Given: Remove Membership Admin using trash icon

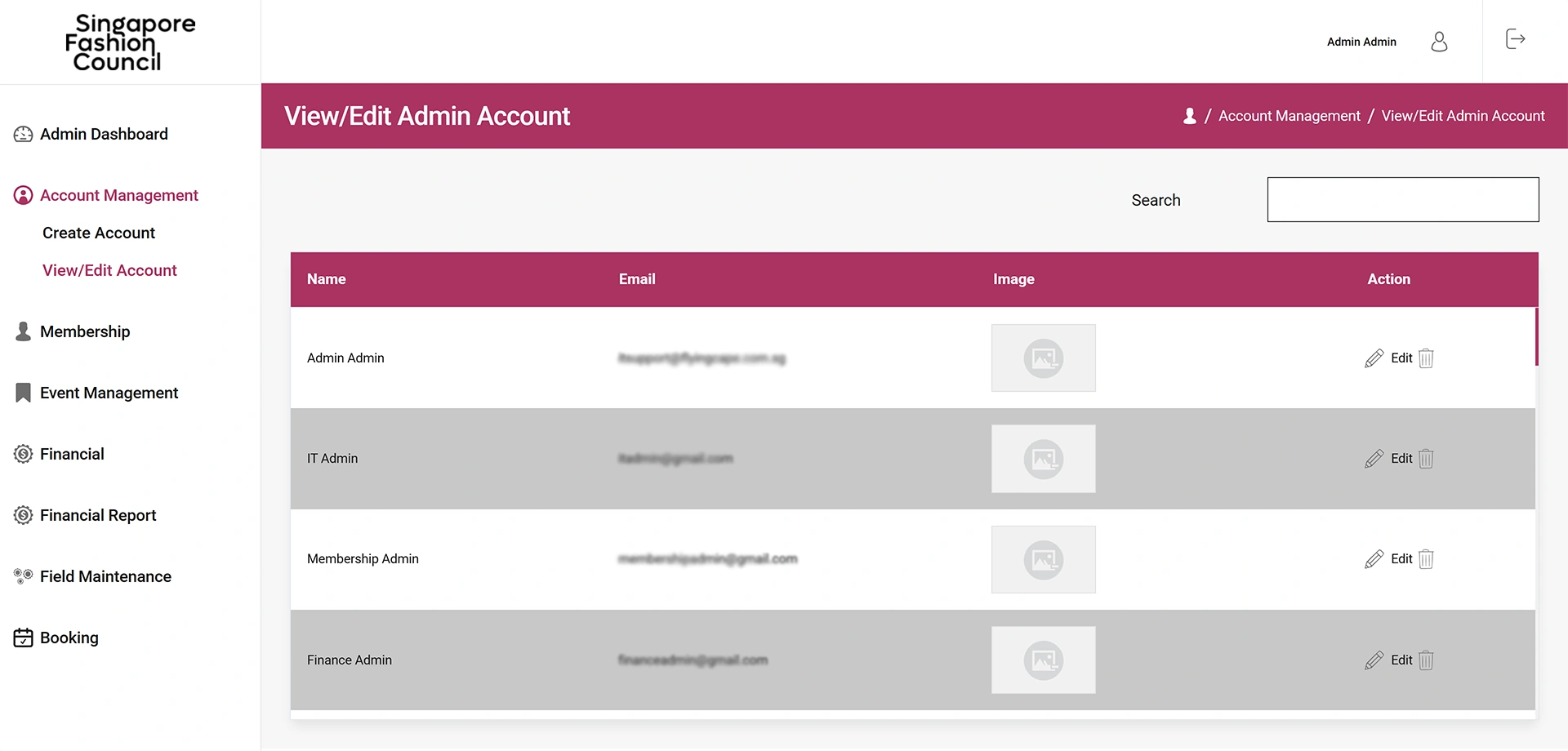Looking at the screenshot, I should pyautogui.click(x=1427, y=559).
